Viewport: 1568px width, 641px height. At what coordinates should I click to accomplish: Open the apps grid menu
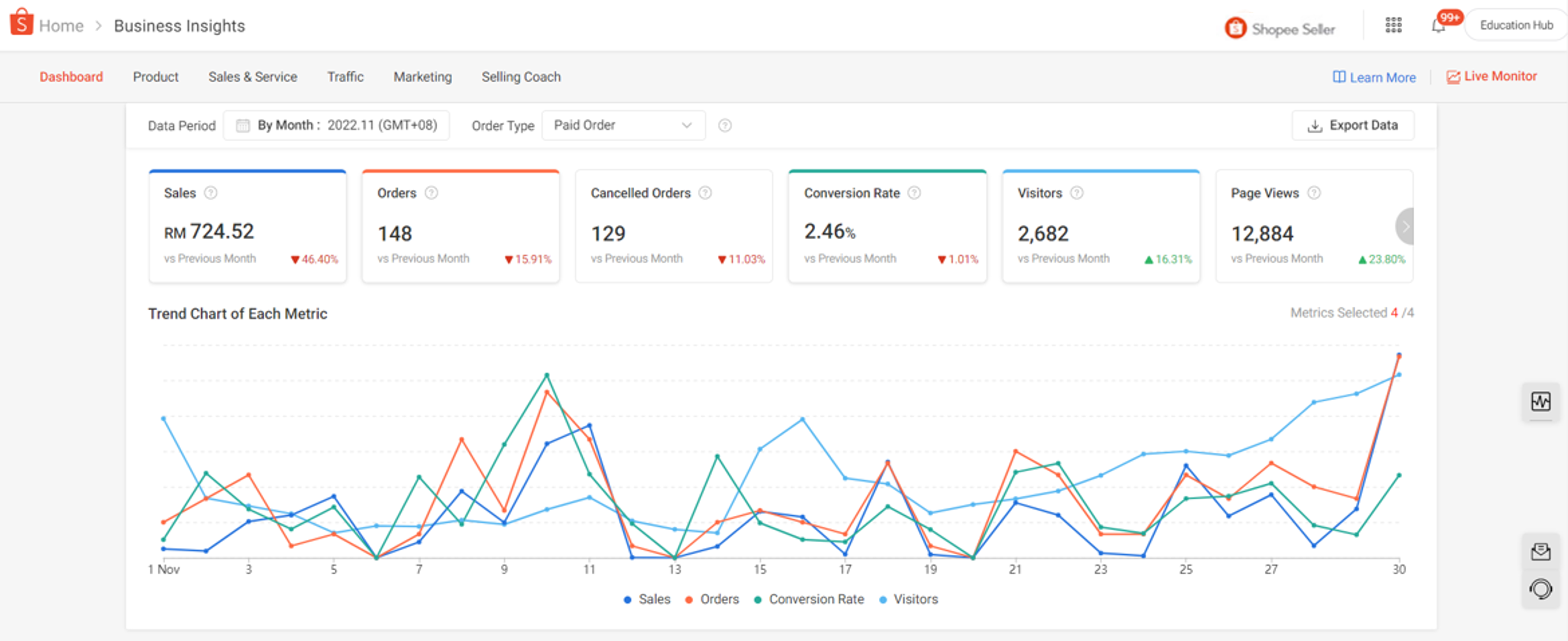1394,24
